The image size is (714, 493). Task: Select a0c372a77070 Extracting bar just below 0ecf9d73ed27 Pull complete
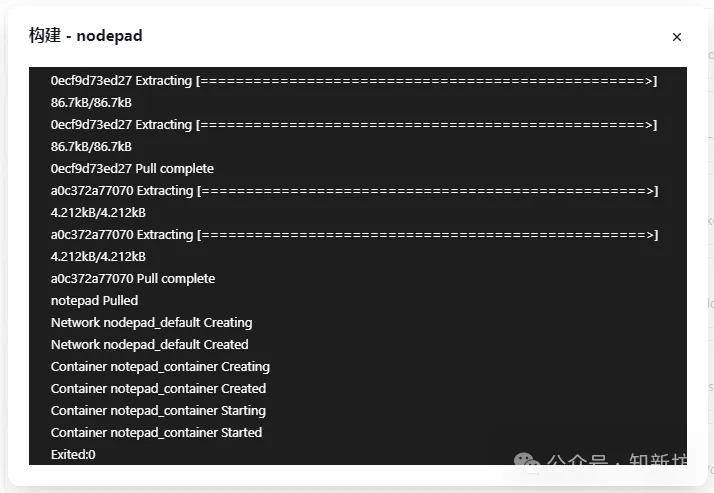coord(354,191)
